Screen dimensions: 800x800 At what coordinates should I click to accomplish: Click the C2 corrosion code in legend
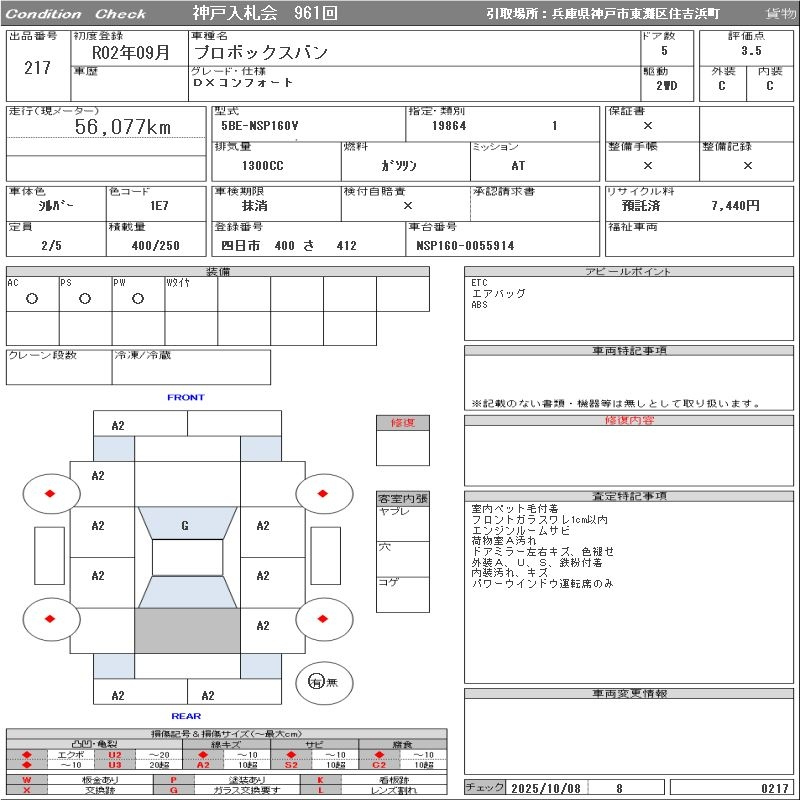379,765
